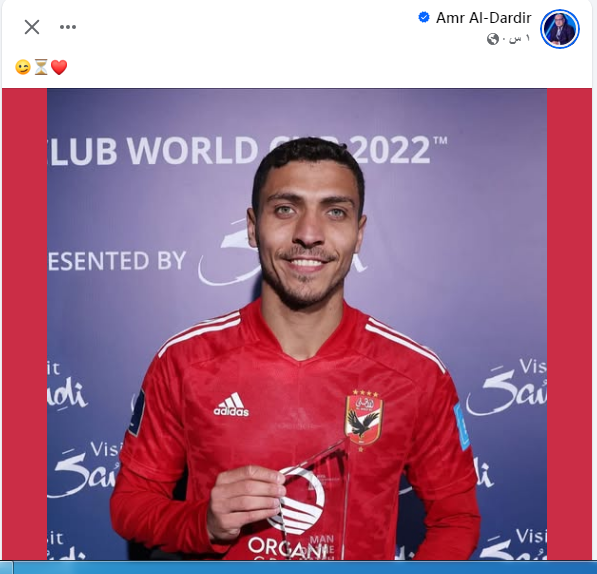The width and height of the screenshot is (597, 574).
Task: Click the hourglass emoji in caption
Action: [x=41, y=67]
